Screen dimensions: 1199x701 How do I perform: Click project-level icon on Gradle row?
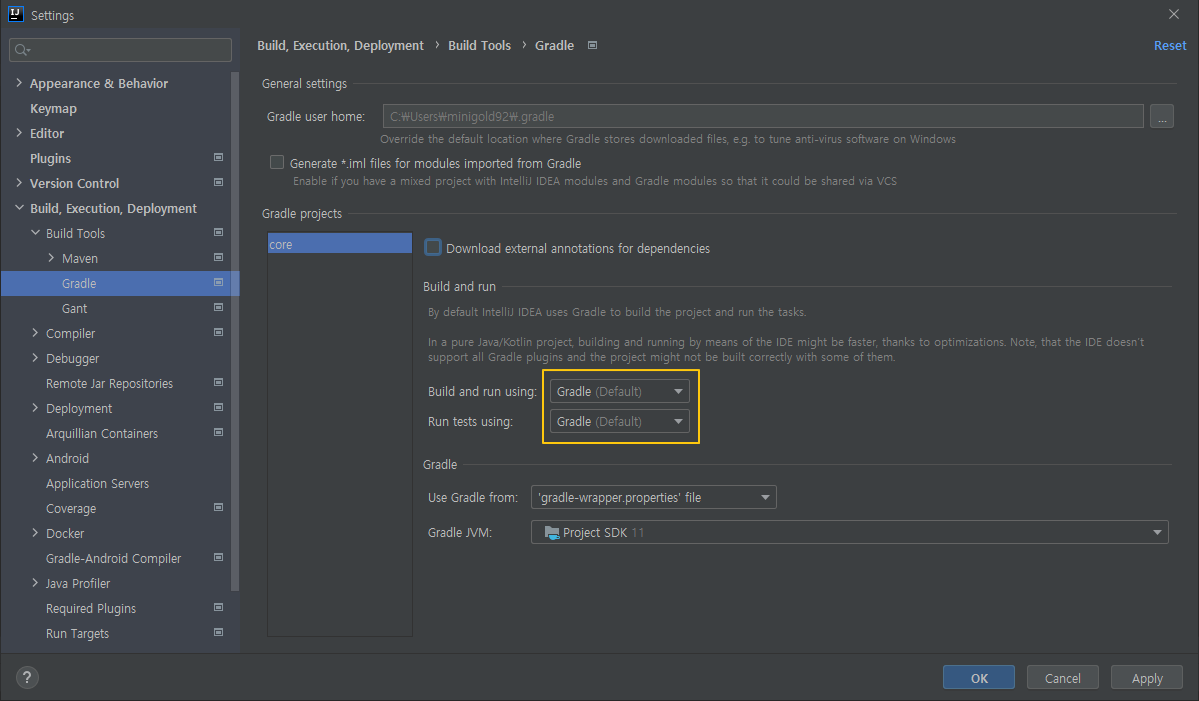point(219,283)
